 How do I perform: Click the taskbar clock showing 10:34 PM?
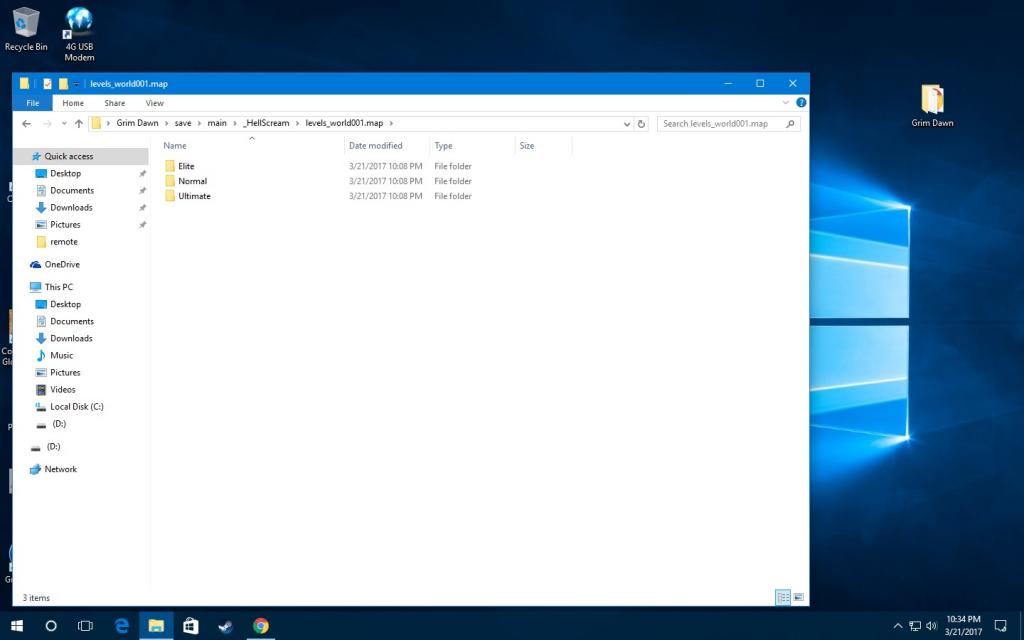(x=963, y=626)
